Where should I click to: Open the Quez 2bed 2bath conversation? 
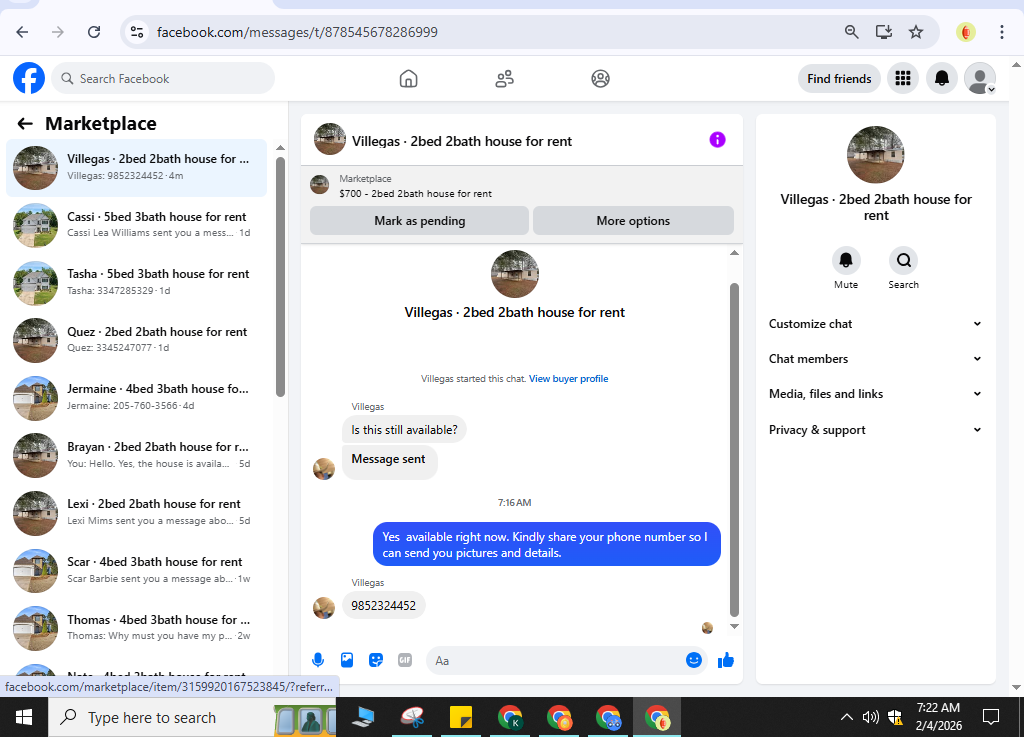click(136, 340)
